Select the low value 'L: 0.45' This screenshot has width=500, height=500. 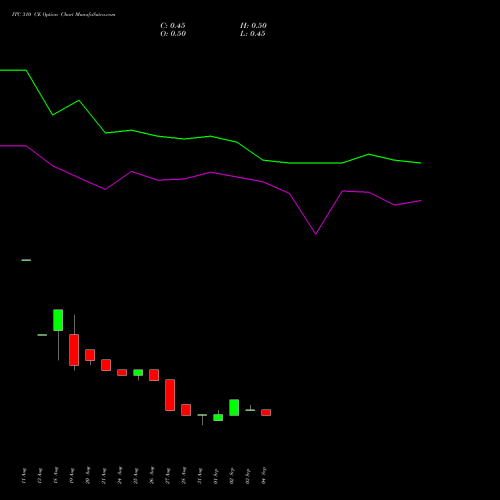pyautogui.click(x=253, y=34)
